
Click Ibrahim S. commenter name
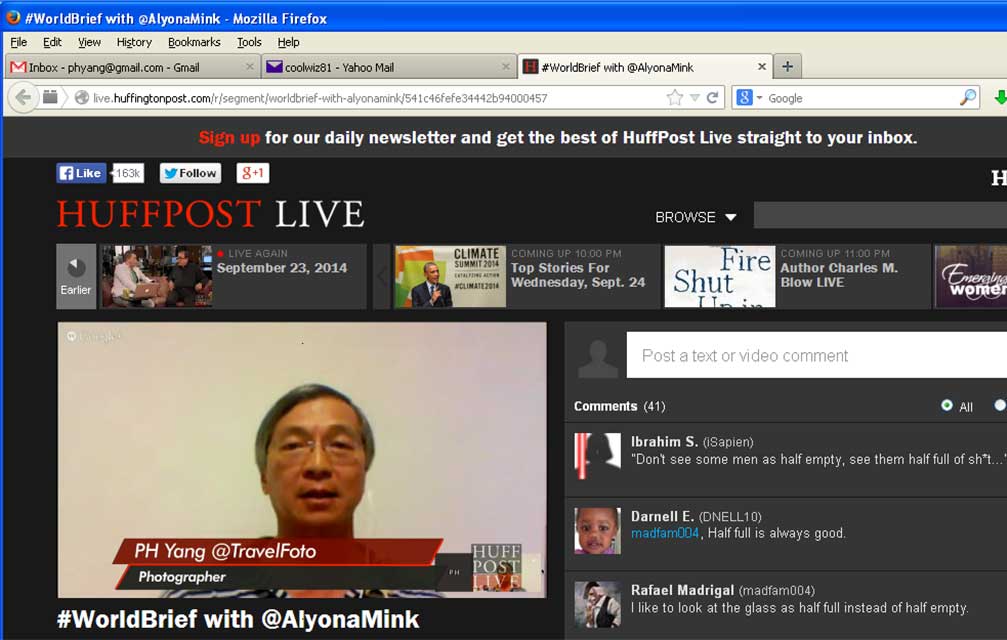point(664,442)
